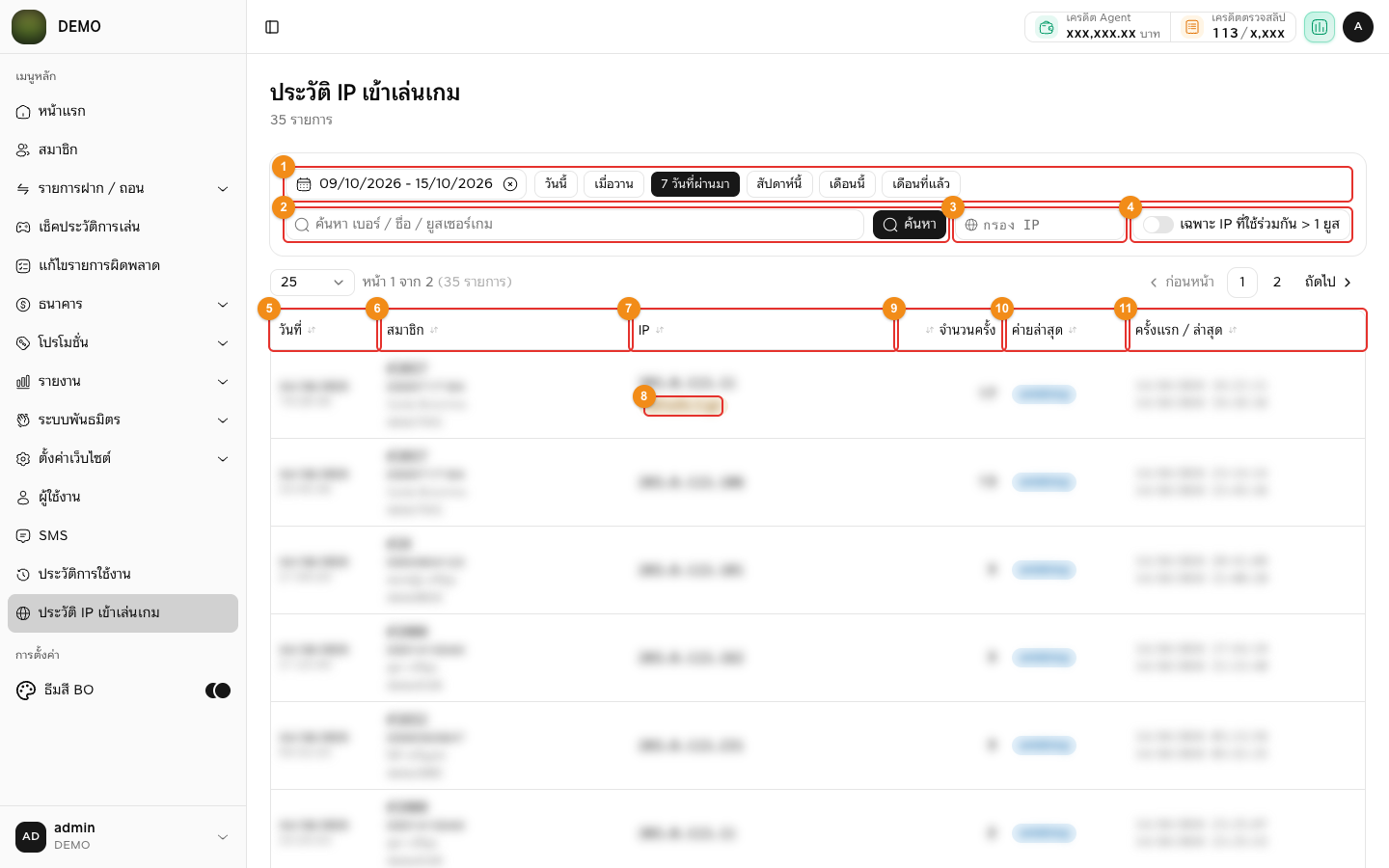Enable เฉพาะ IP ที่ใช้ร่วมกัน toggle
The height and width of the screenshot is (868, 1389).
(x=1158, y=225)
